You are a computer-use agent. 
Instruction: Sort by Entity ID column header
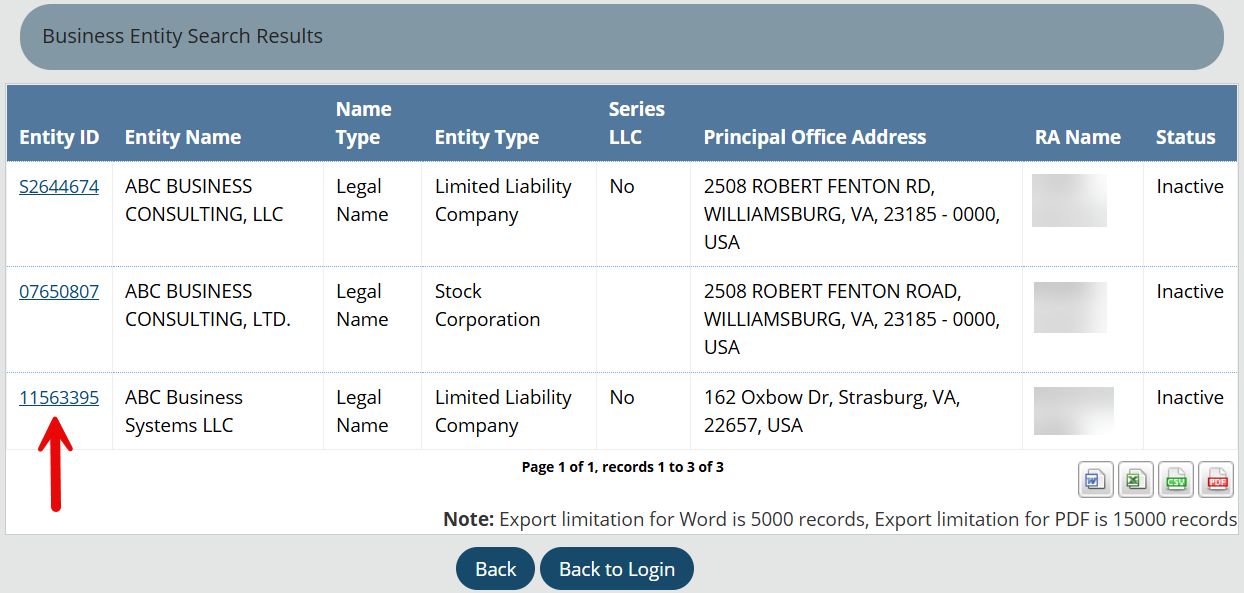coord(59,138)
